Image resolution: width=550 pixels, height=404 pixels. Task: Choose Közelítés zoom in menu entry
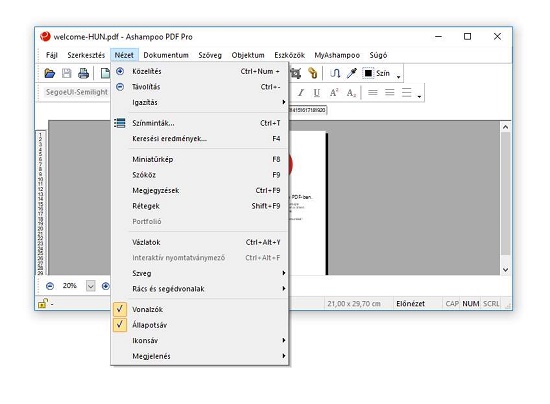pyautogui.click(x=200, y=71)
